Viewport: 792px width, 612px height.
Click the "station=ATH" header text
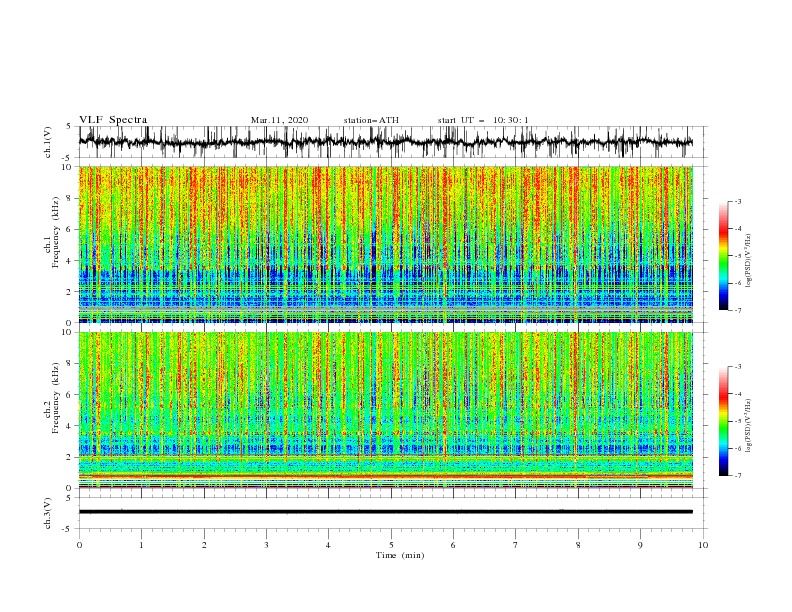tap(371, 120)
